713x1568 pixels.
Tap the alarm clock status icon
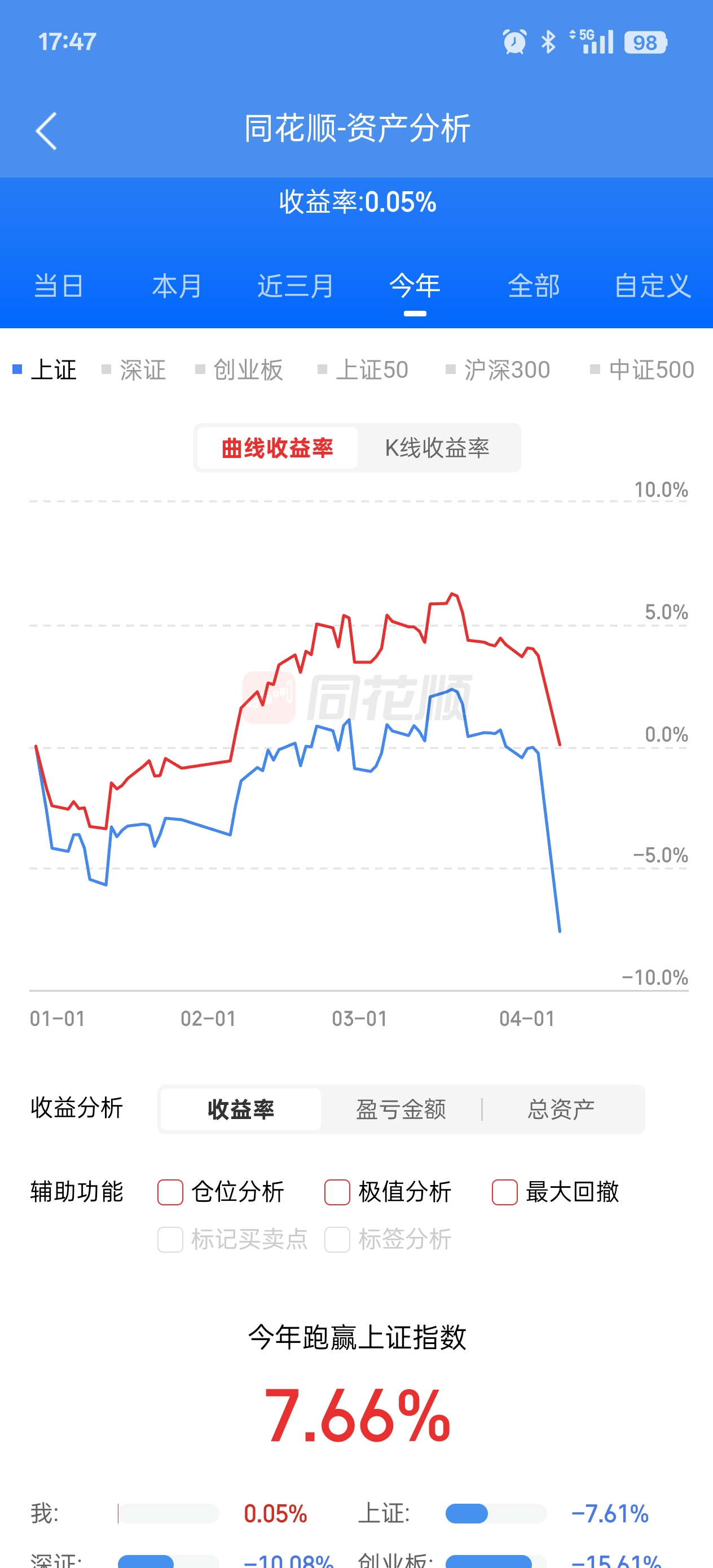point(514,42)
